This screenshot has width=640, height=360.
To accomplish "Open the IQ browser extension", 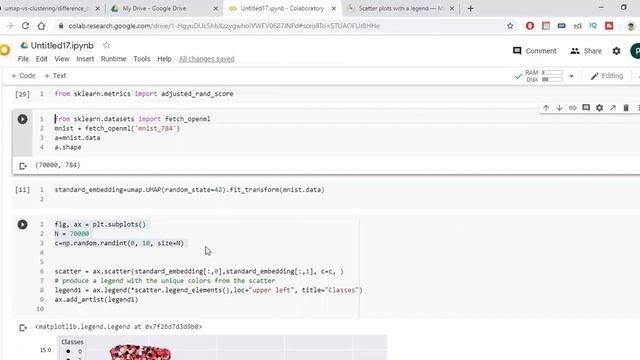I will [x=593, y=26].
